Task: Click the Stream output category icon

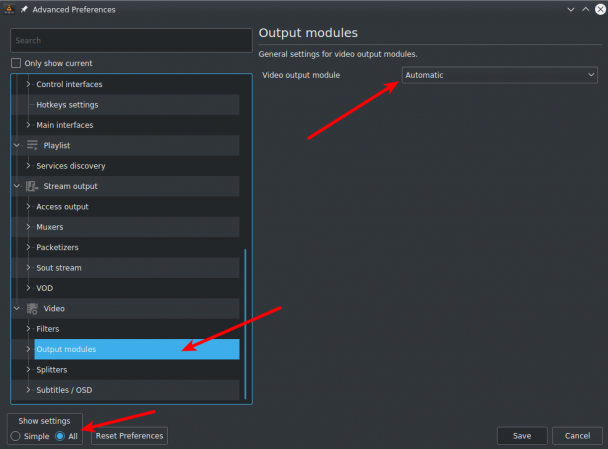Action: 32,186
